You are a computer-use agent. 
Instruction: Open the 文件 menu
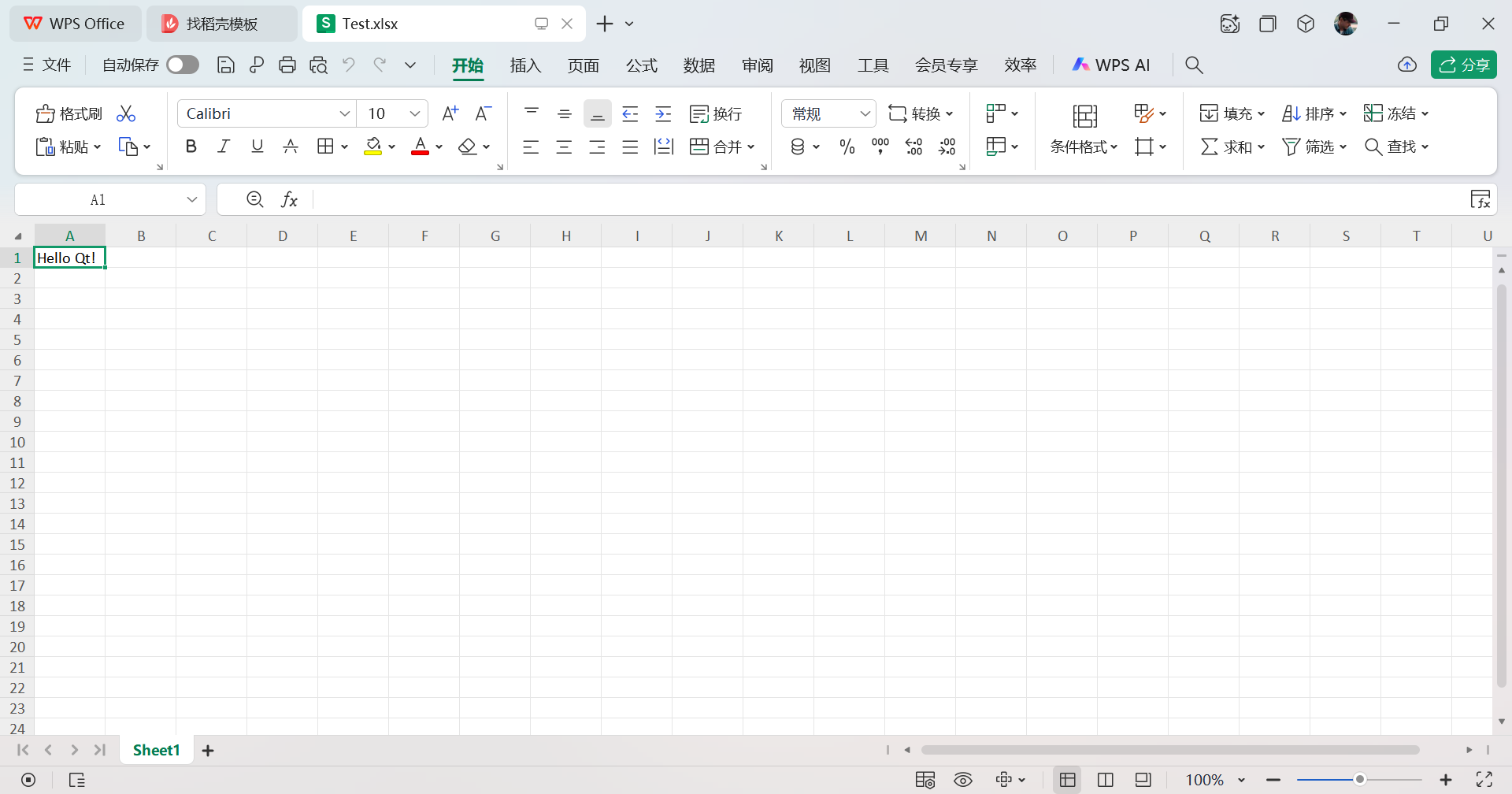point(47,65)
